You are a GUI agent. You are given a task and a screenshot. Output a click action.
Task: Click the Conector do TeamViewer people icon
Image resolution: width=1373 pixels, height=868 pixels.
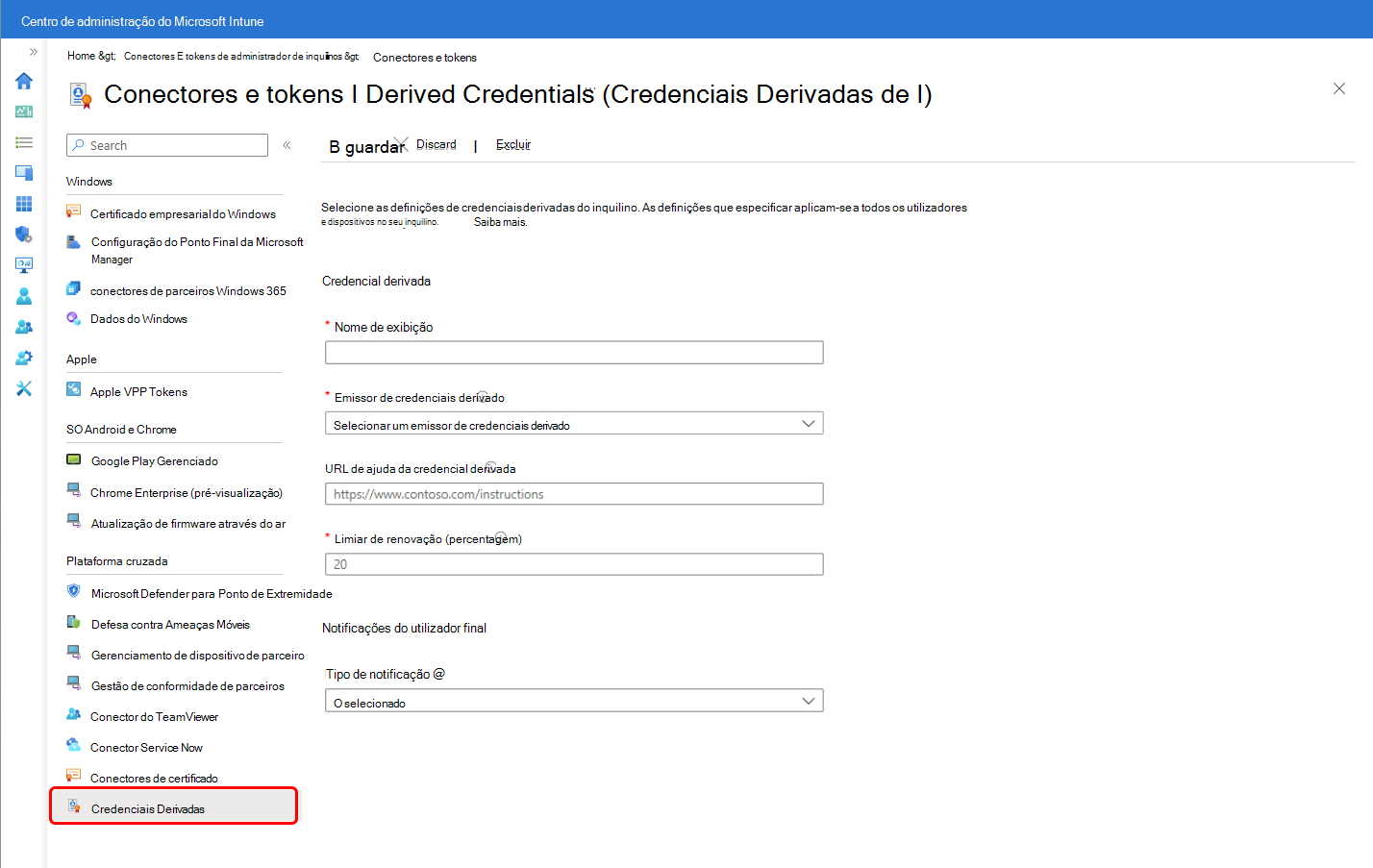coord(74,714)
